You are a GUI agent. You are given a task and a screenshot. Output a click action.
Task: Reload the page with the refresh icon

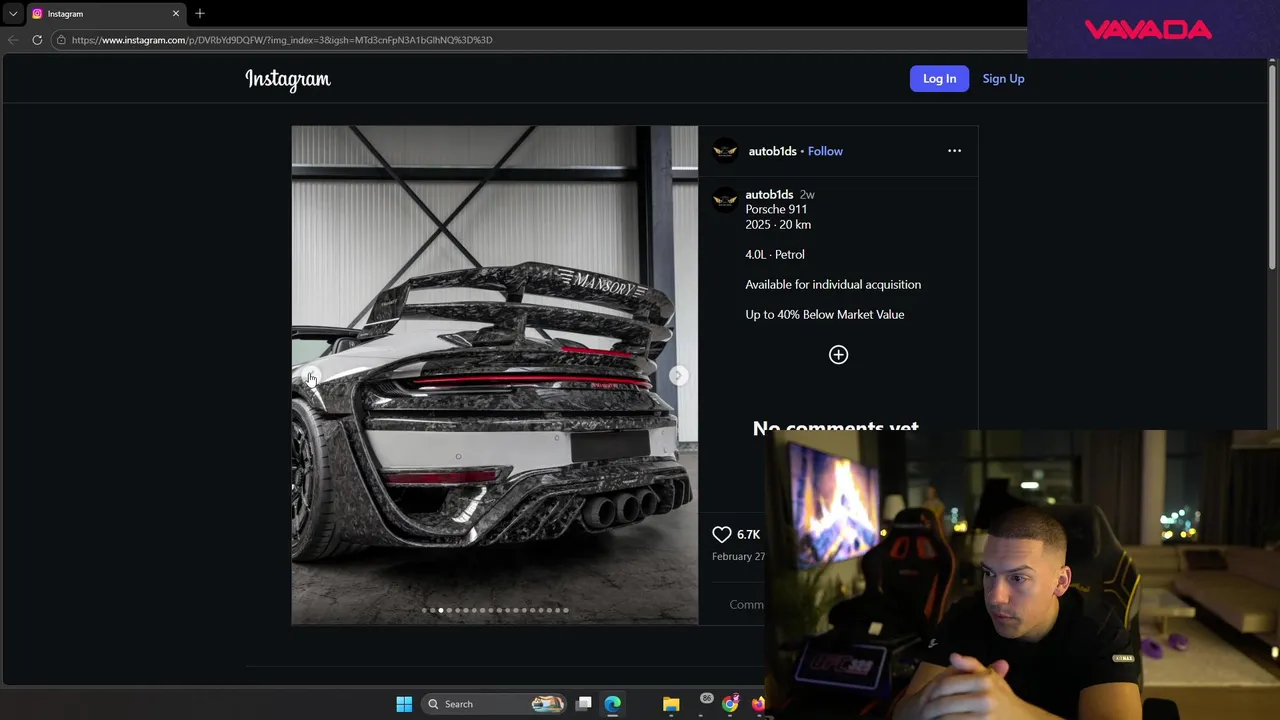[x=37, y=40]
